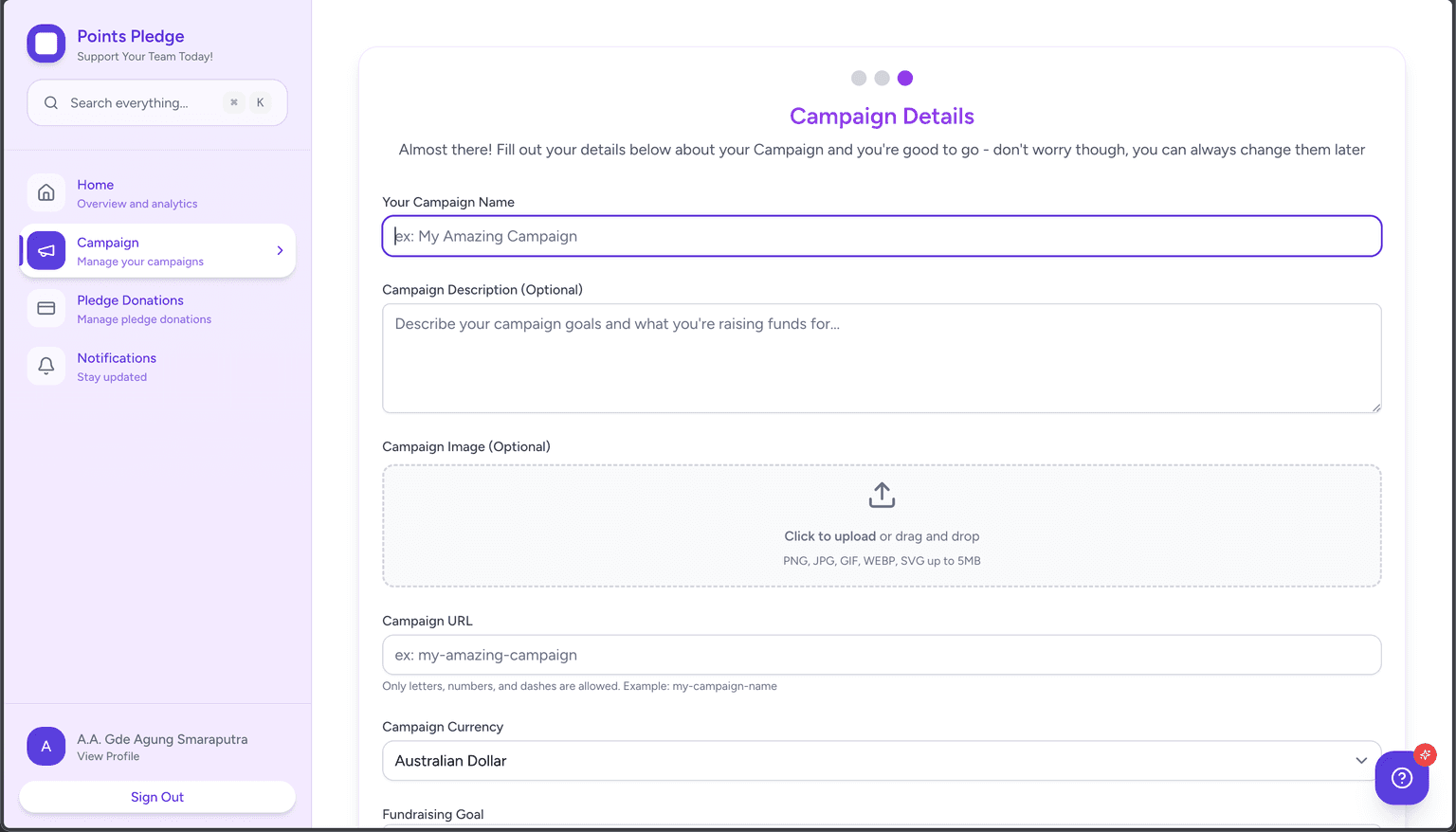Click the user avatar letter A

click(x=45, y=747)
